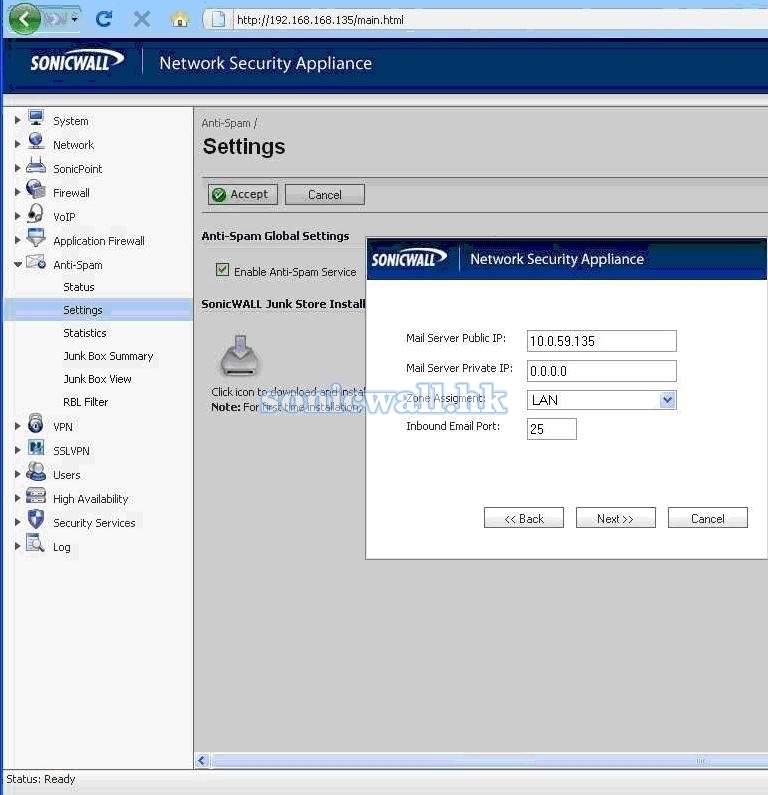Click the Log magnifier icon
Viewport: 768px width, 795px height.
(x=35, y=543)
